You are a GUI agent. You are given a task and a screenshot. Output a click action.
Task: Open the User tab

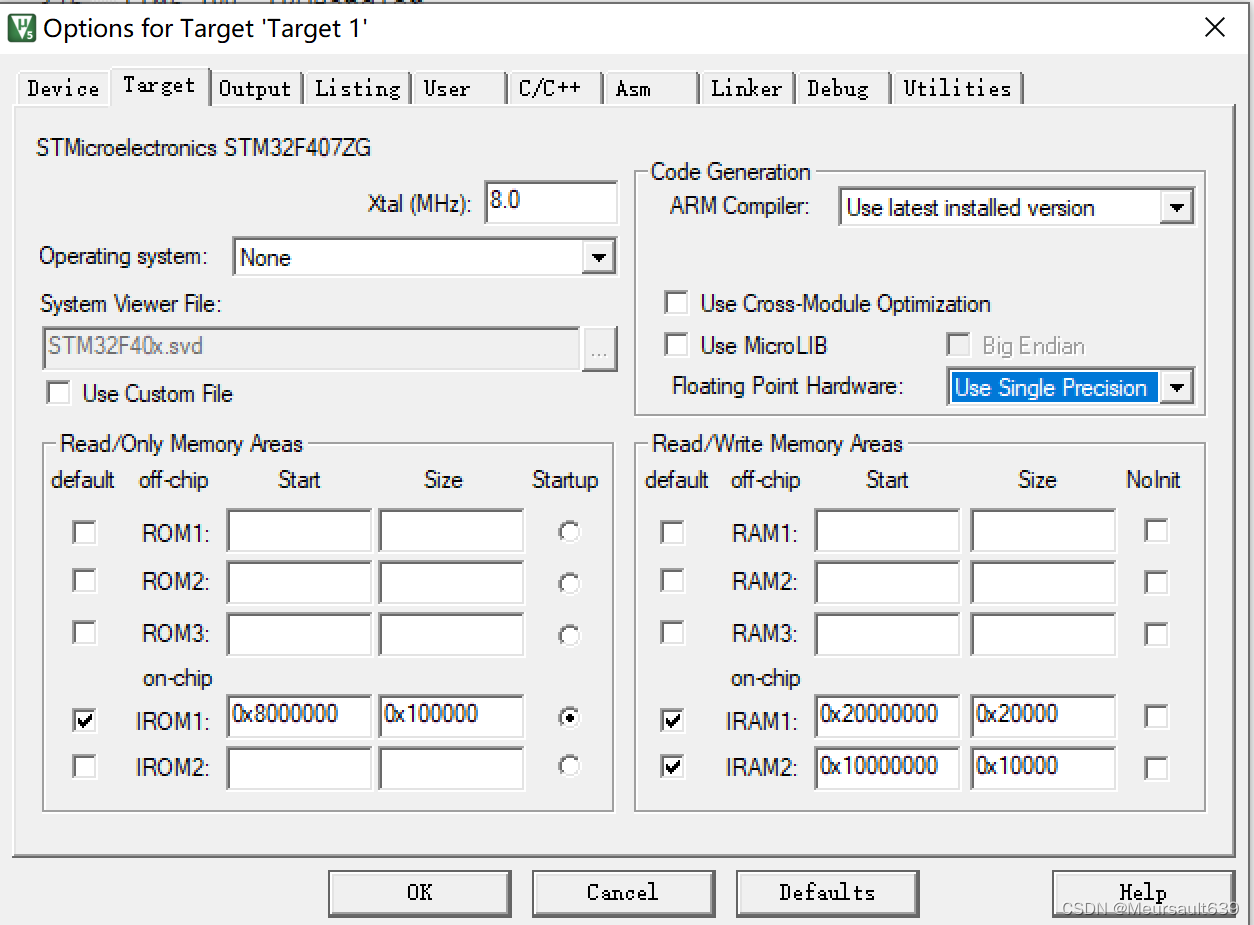tap(460, 88)
